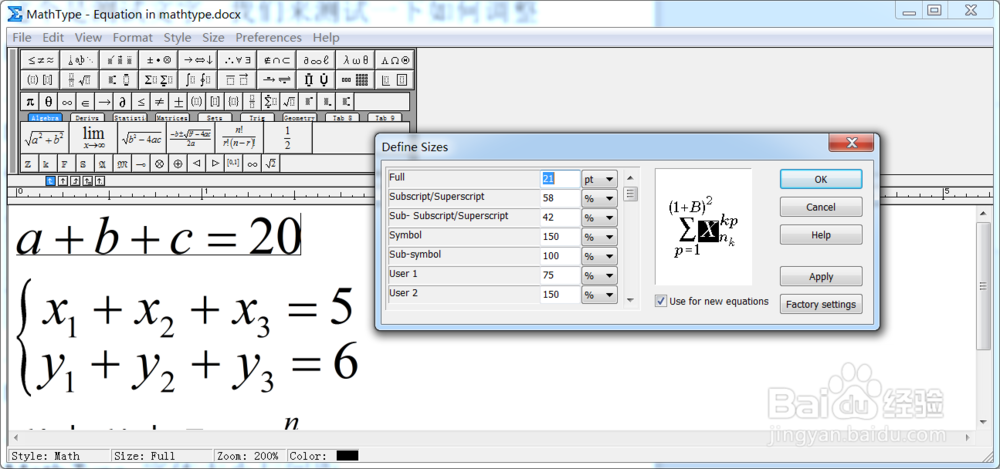
Task: Click the Full size value field
Action: point(561,179)
